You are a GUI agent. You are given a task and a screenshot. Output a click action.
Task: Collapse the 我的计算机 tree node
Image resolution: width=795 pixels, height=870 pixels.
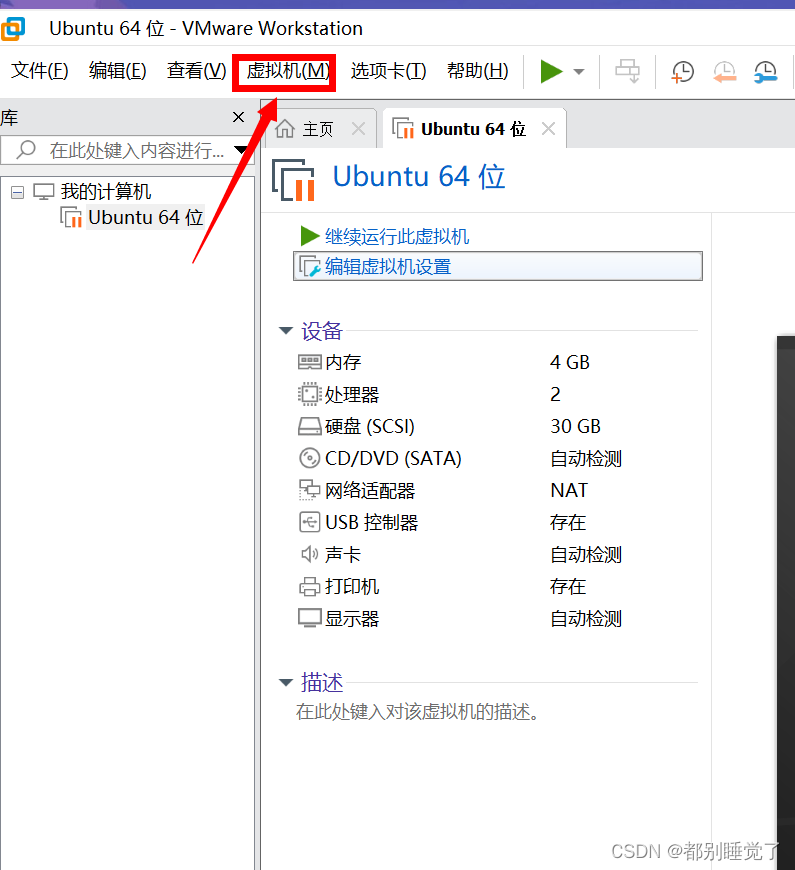coord(18,193)
